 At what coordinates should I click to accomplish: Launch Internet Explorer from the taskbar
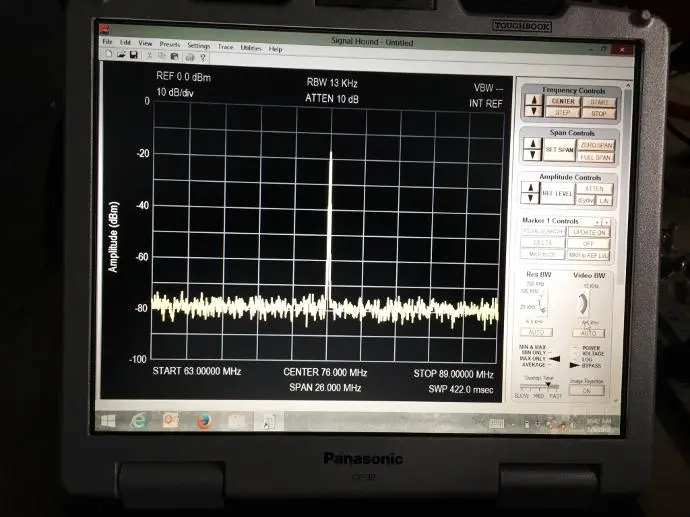coord(138,421)
